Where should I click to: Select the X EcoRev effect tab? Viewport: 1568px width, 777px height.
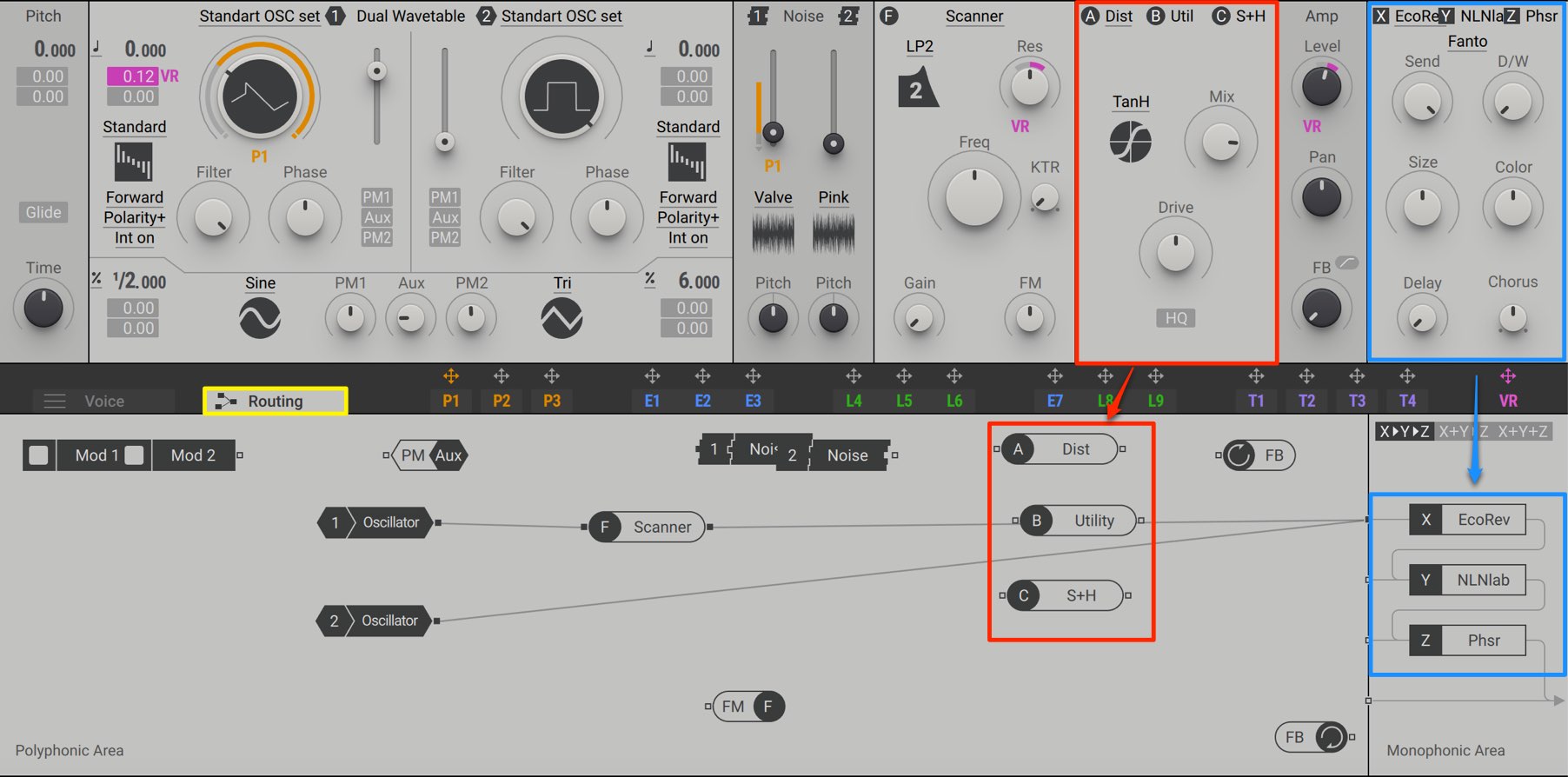pyautogui.click(x=1405, y=16)
